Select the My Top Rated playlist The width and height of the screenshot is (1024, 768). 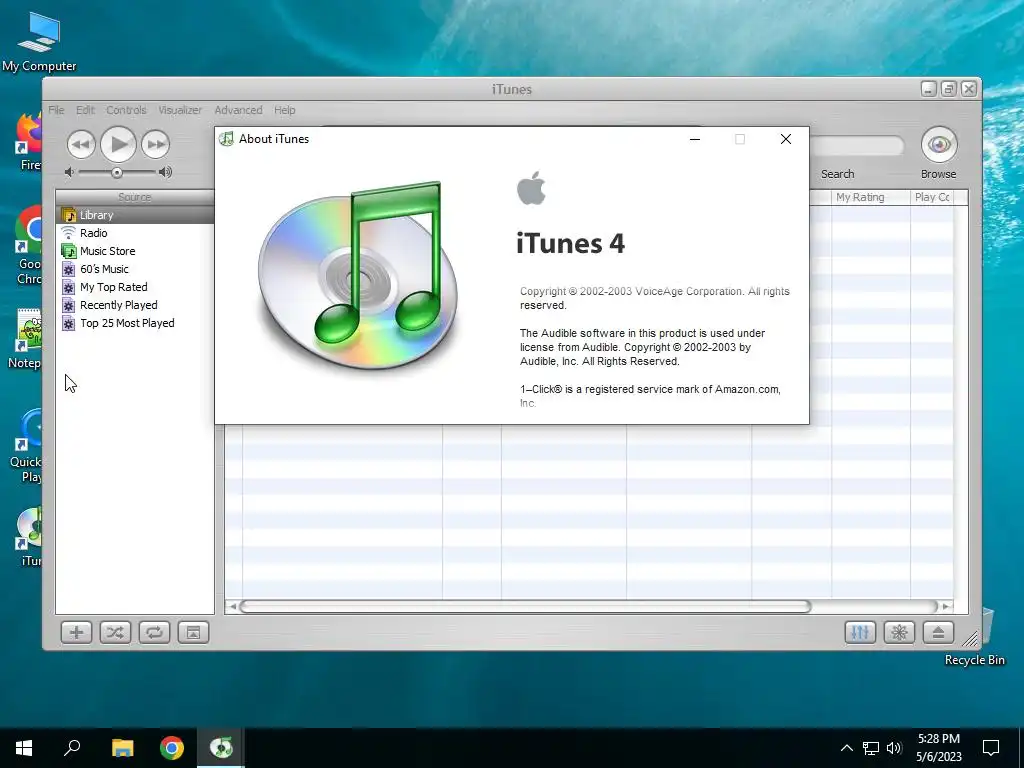tap(135, 287)
